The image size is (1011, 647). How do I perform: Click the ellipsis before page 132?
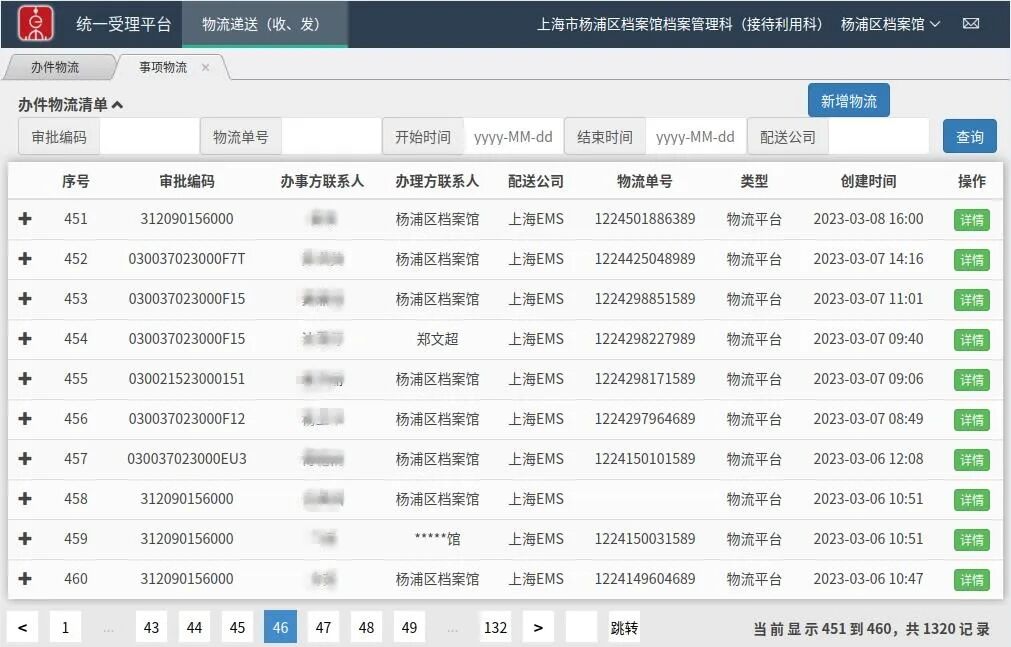click(452, 627)
